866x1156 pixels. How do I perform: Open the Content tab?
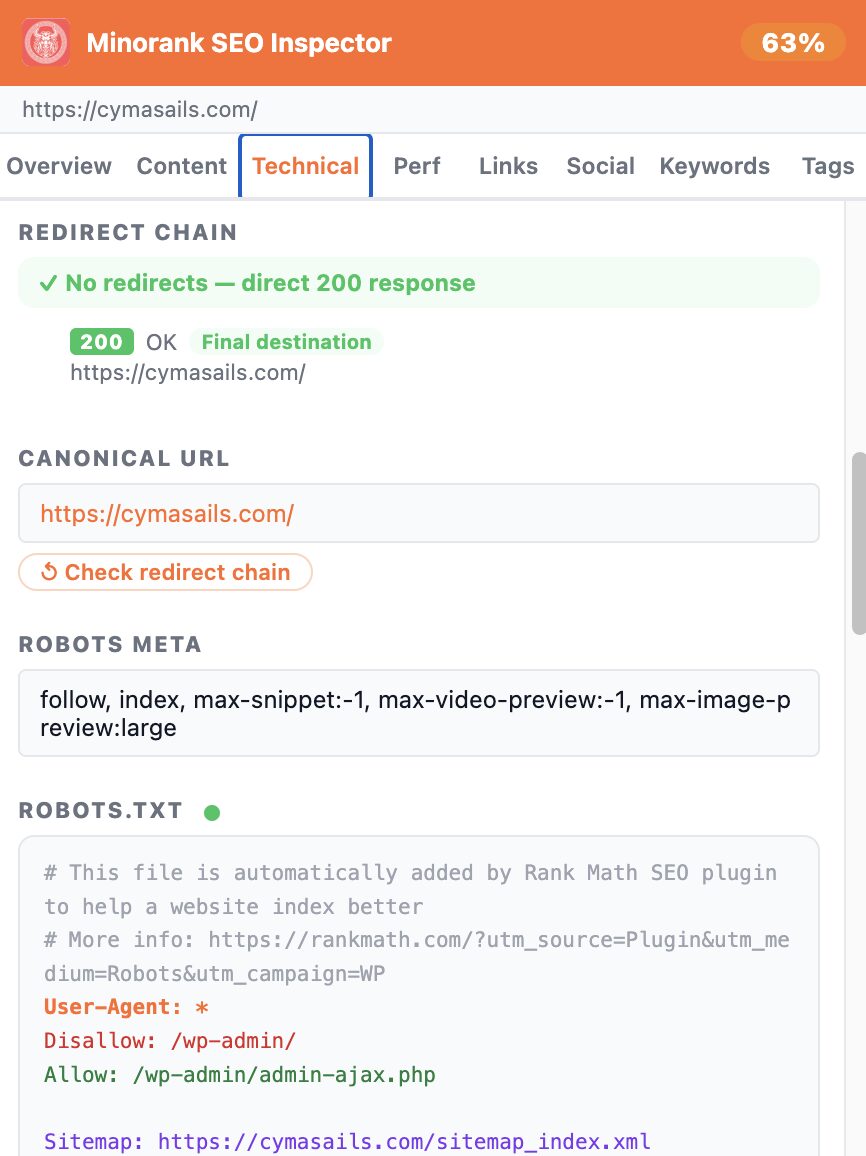click(181, 166)
